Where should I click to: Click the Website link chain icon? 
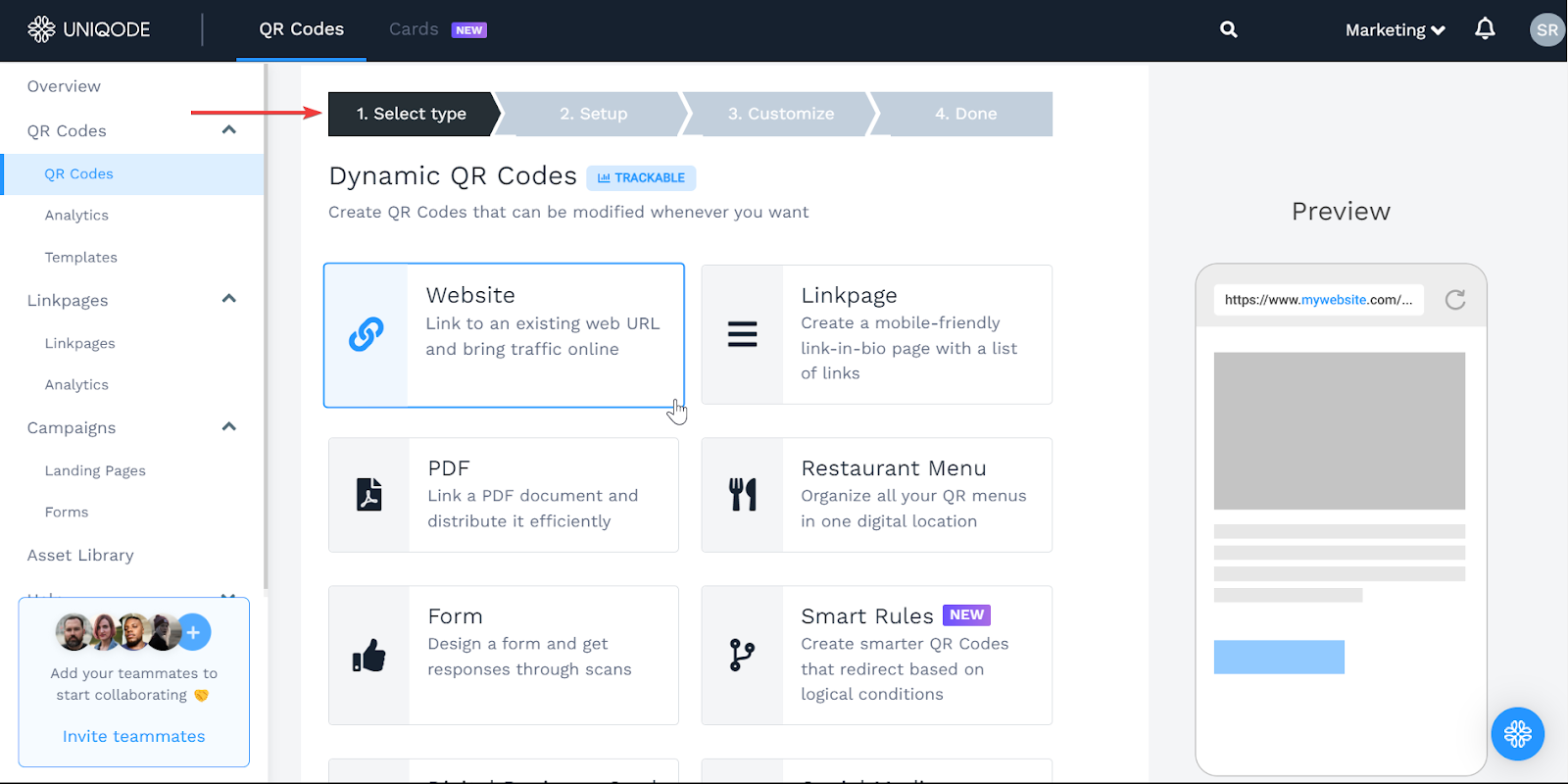366,334
